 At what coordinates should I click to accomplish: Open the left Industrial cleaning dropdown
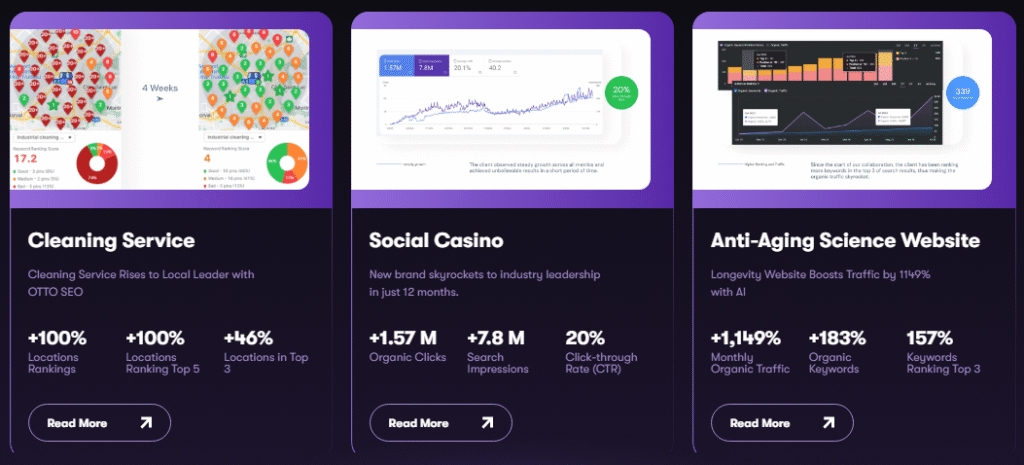43,138
